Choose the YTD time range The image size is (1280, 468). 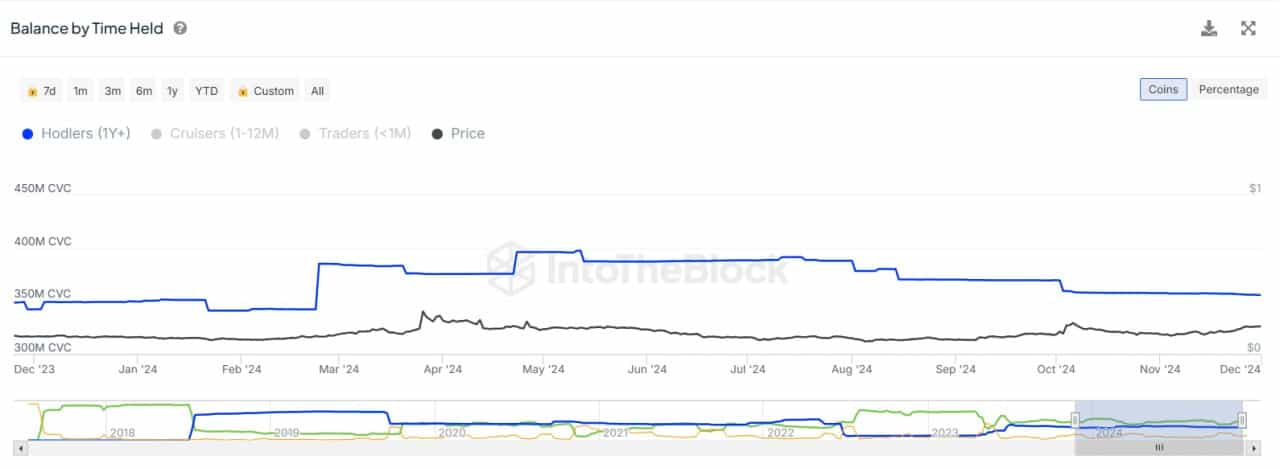click(x=206, y=91)
